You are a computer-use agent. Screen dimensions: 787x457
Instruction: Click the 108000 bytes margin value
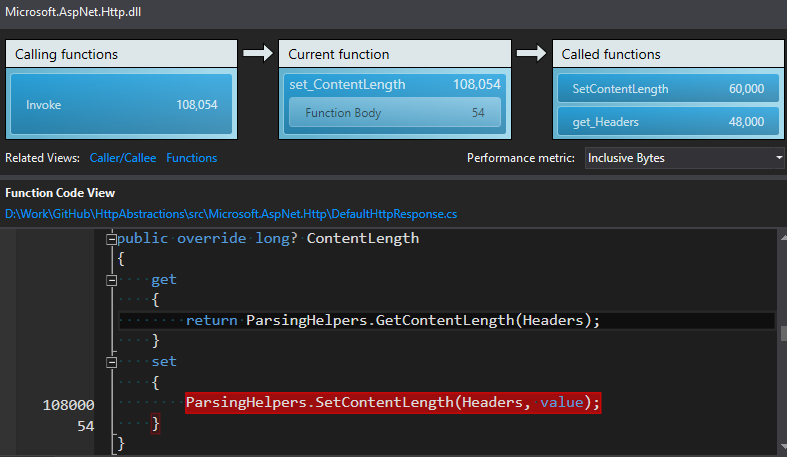click(68, 405)
